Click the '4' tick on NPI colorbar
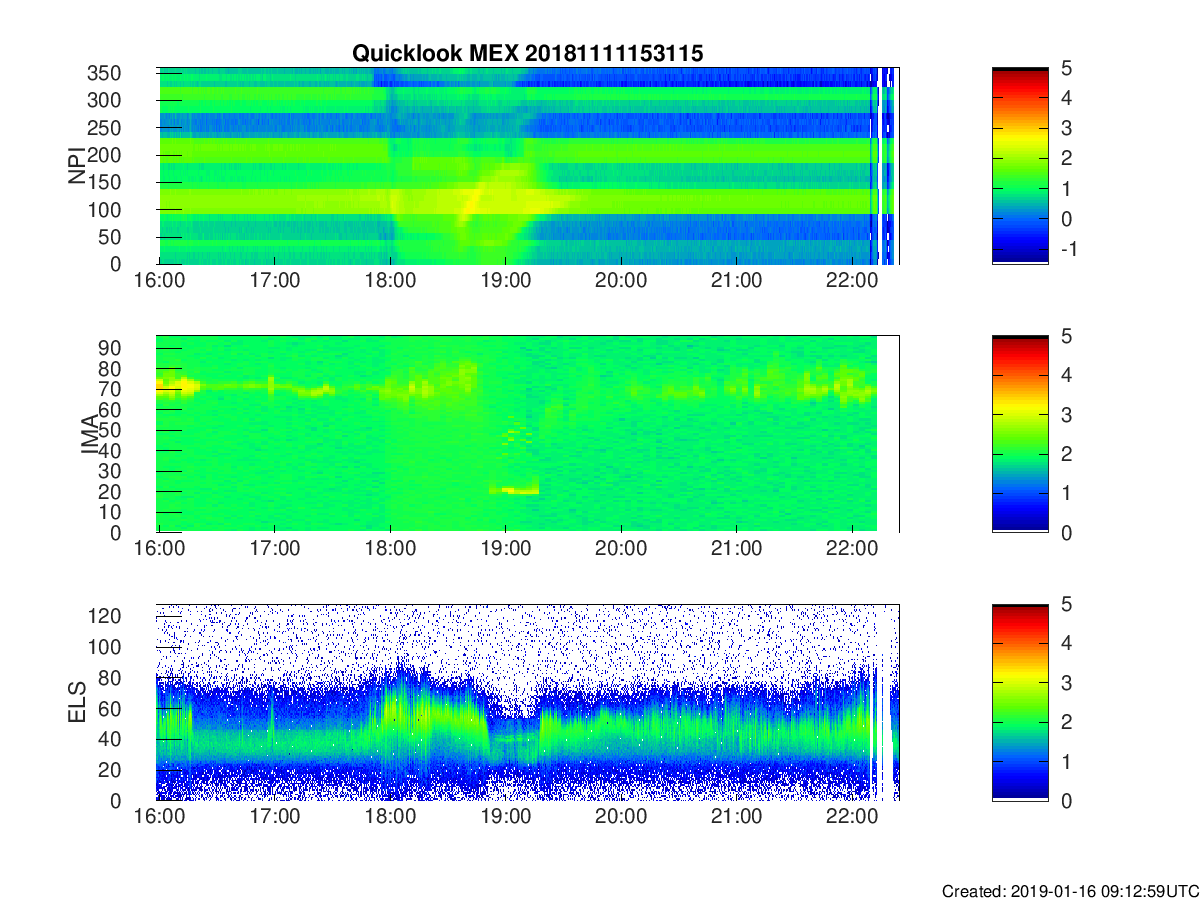 pos(1065,98)
